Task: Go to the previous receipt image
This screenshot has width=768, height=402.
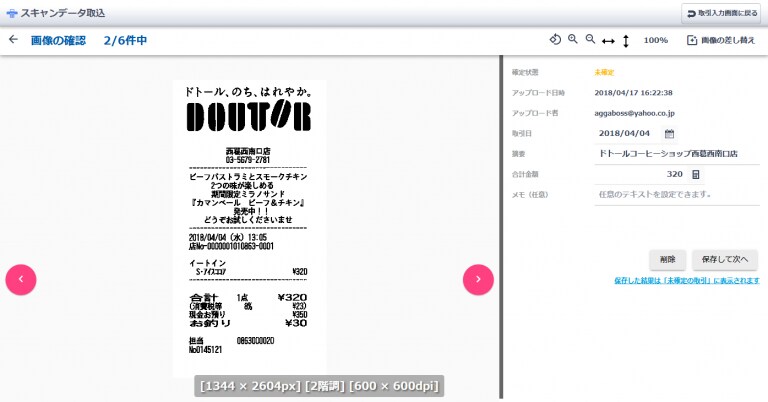Action: pos(21,279)
